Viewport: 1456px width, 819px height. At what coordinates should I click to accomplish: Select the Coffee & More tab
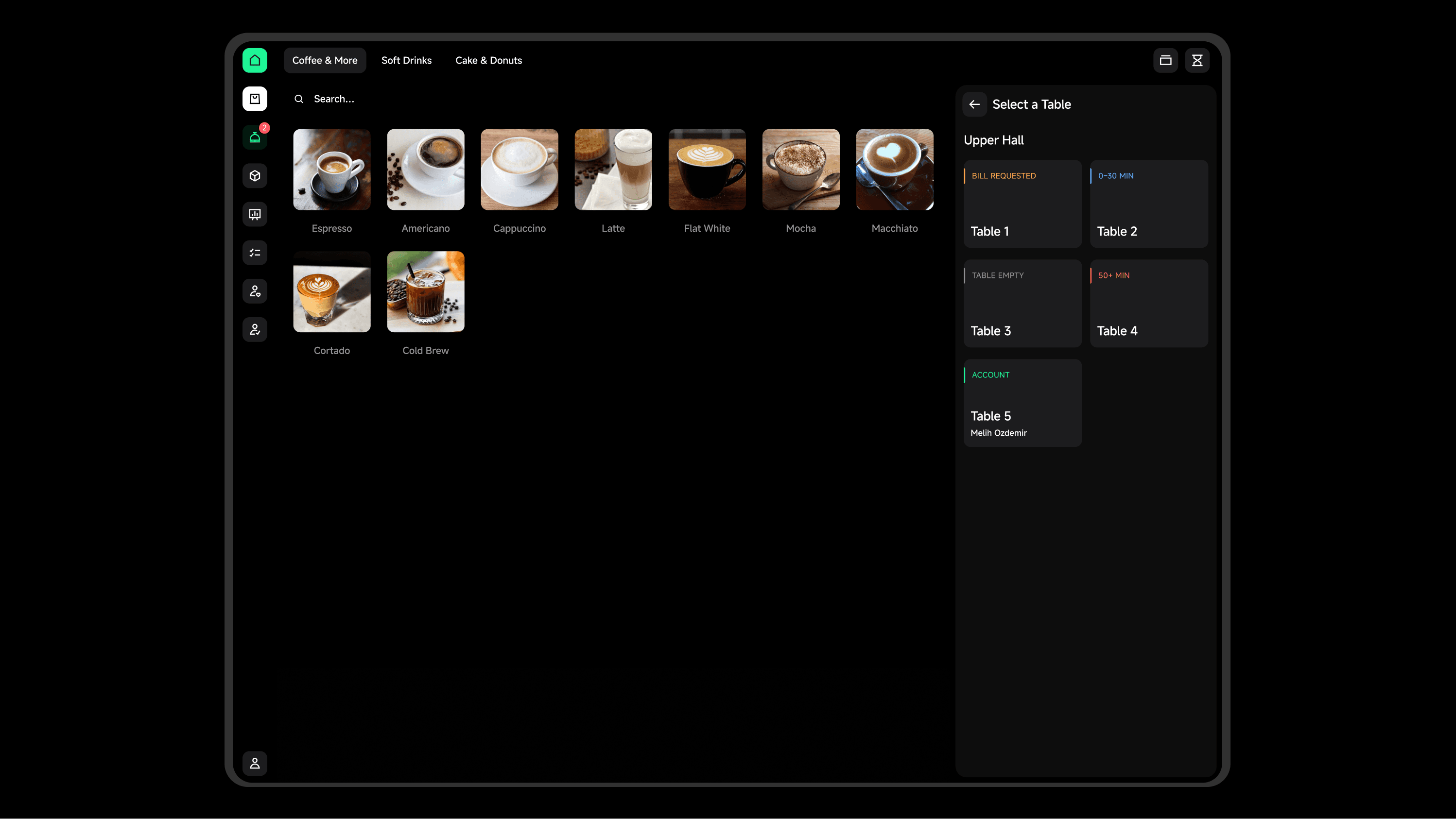(x=325, y=60)
